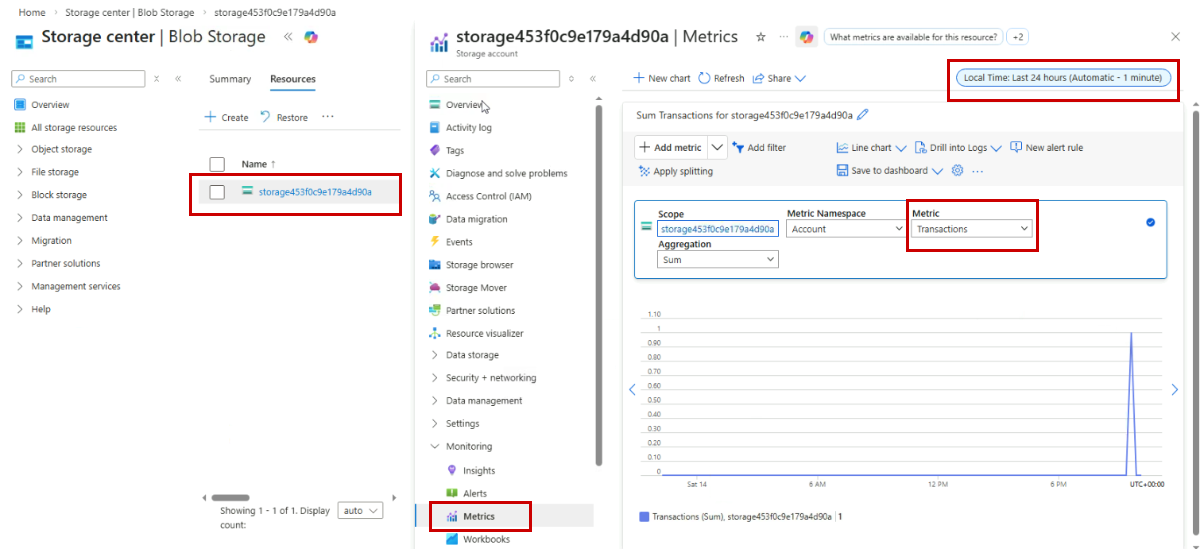Click the New alert rule icon
Viewport: 1200px width, 549px height.
tap(1016, 148)
